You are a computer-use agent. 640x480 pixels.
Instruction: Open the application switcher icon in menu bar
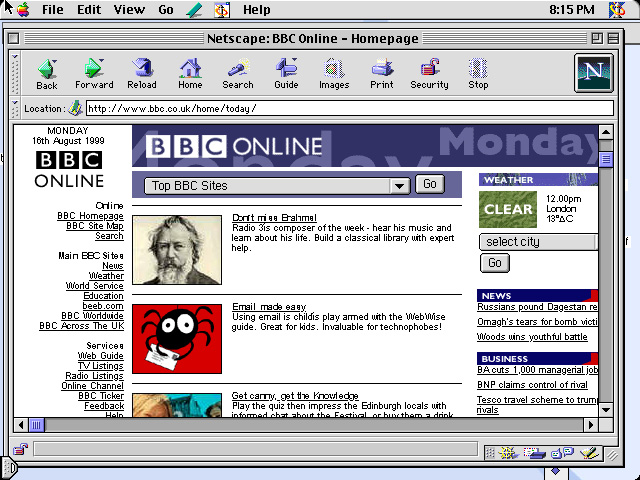[617, 9]
